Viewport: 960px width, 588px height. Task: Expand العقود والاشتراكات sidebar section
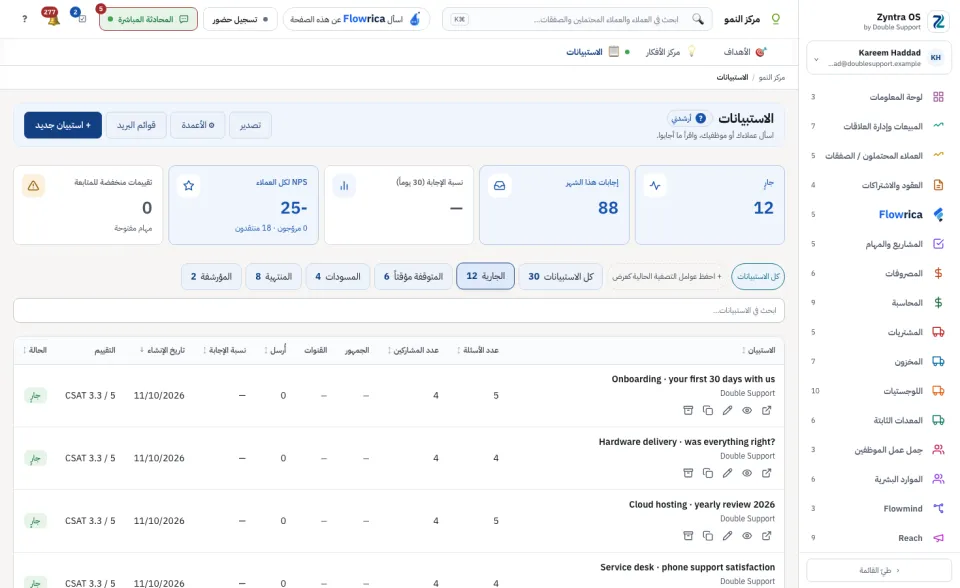click(x=878, y=185)
